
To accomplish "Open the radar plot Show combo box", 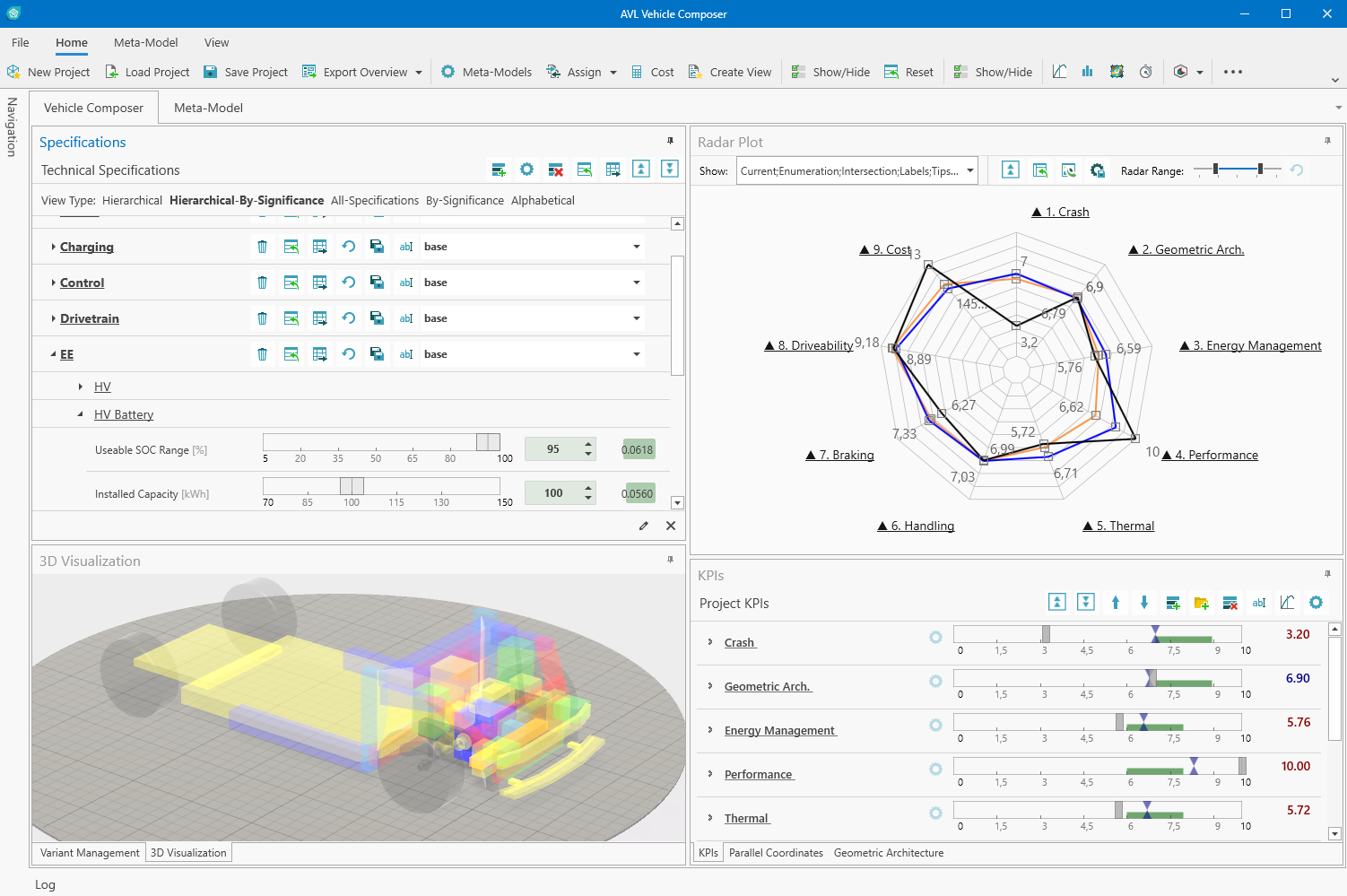I will coord(856,170).
